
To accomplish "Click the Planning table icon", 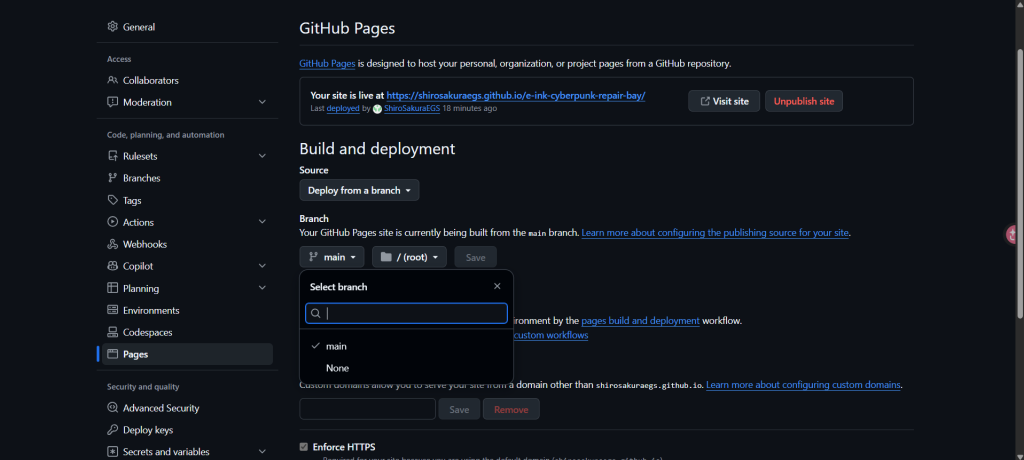I will click(112, 288).
